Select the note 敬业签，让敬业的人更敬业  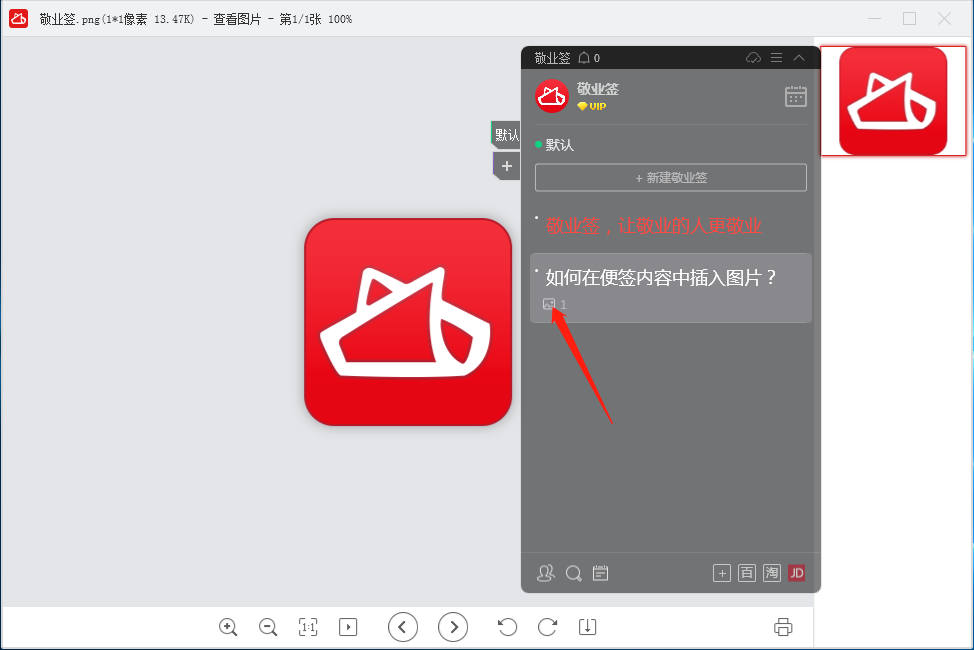coord(653,226)
